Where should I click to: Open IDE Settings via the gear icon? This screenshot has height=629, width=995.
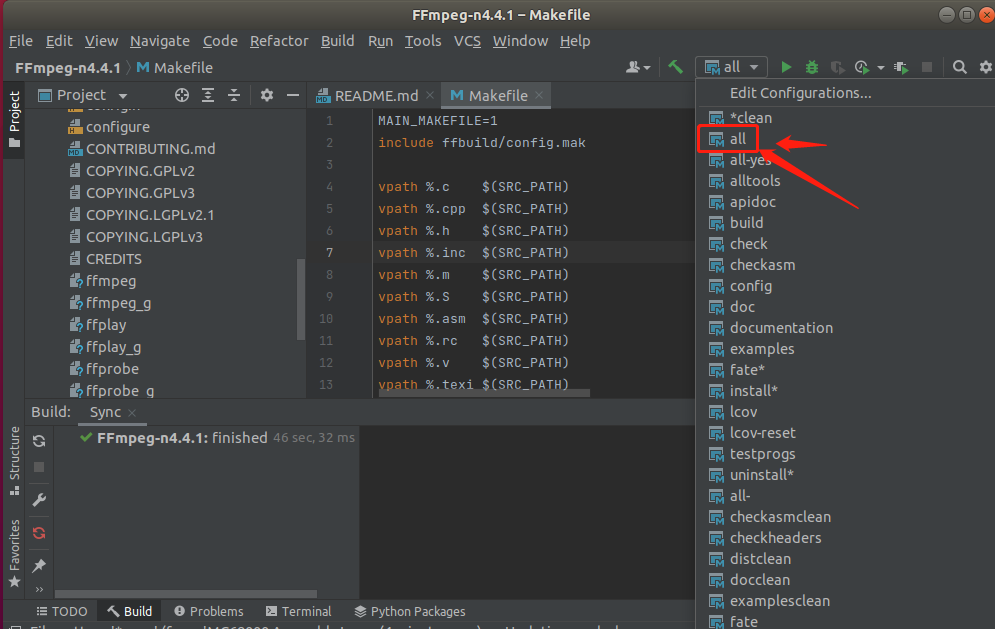(x=984, y=66)
